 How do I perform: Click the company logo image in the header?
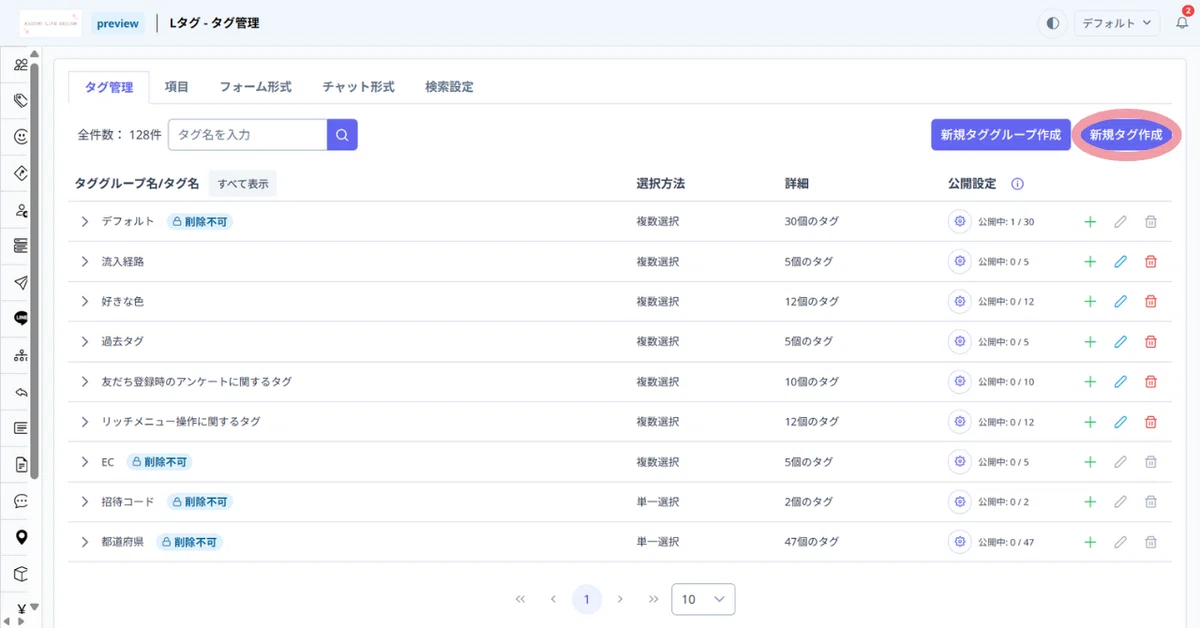click(50, 23)
